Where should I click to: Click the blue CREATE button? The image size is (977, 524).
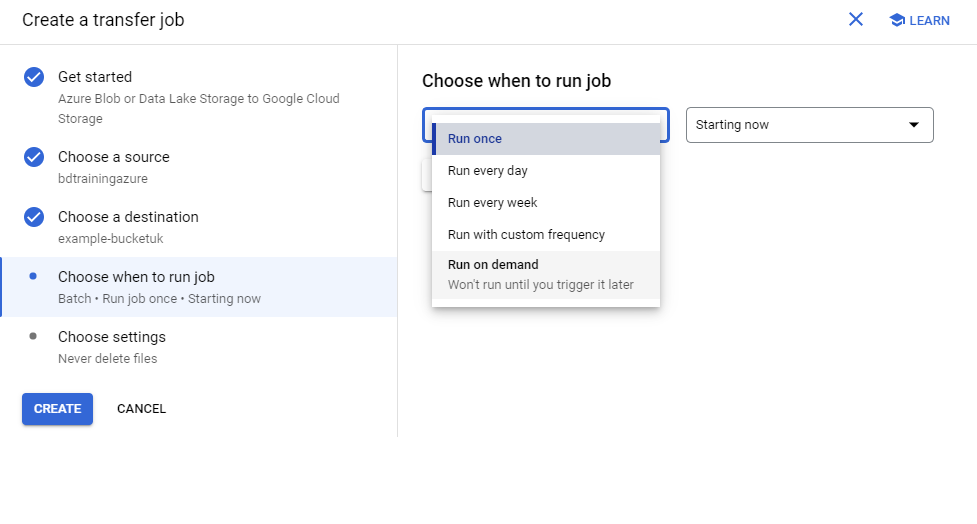pyautogui.click(x=57, y=409)
